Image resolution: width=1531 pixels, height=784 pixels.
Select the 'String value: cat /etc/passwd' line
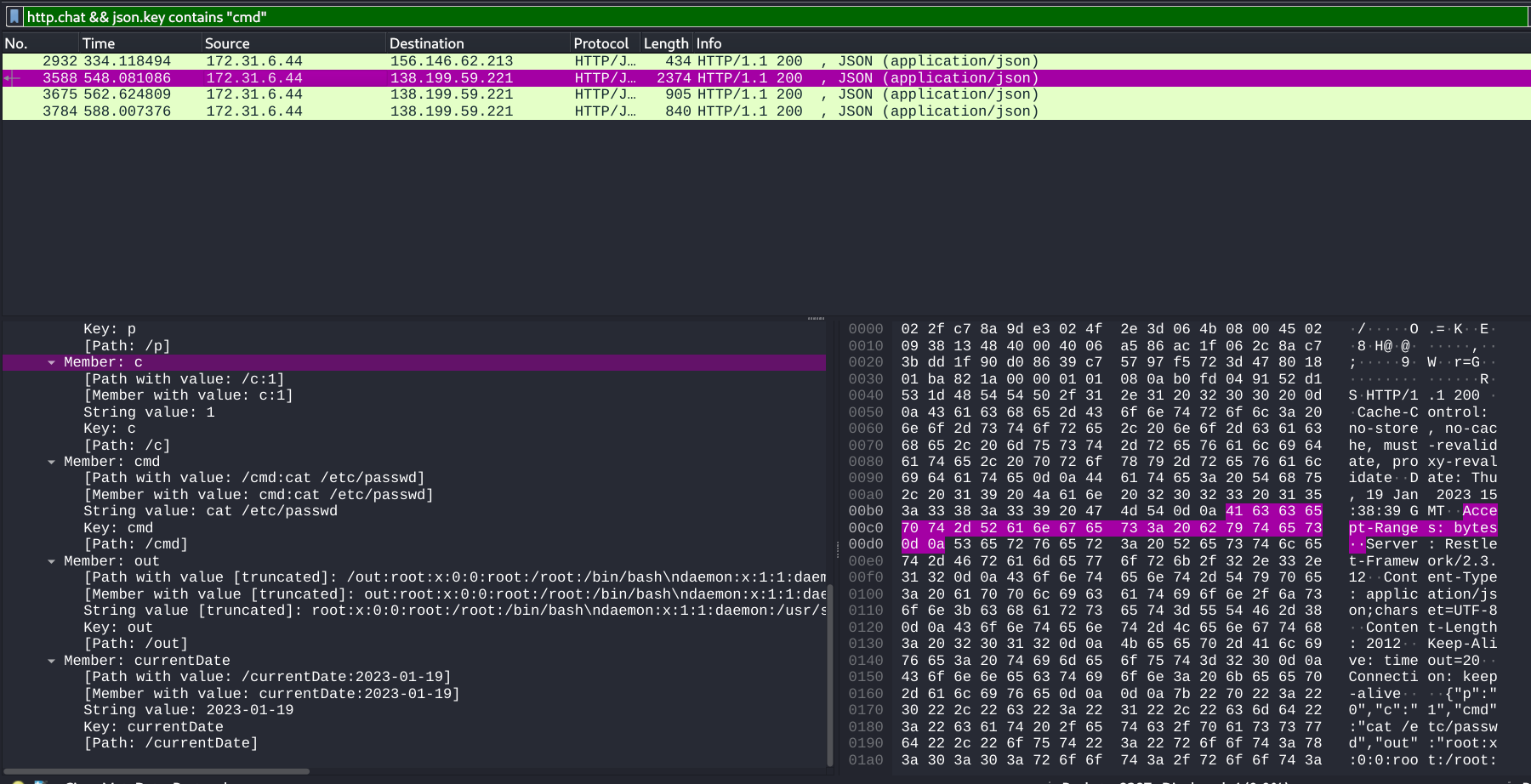210,511
